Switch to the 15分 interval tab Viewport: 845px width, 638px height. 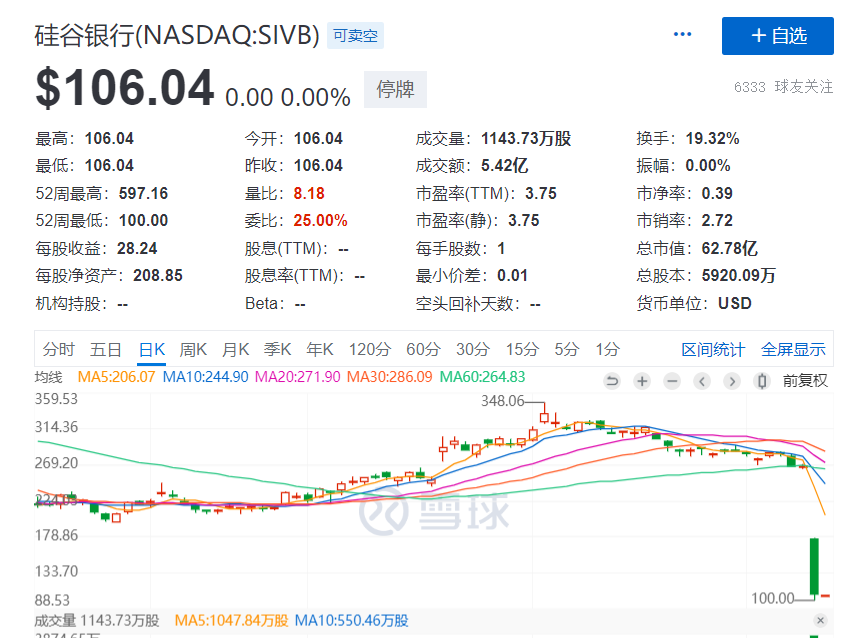coord(522,350)
